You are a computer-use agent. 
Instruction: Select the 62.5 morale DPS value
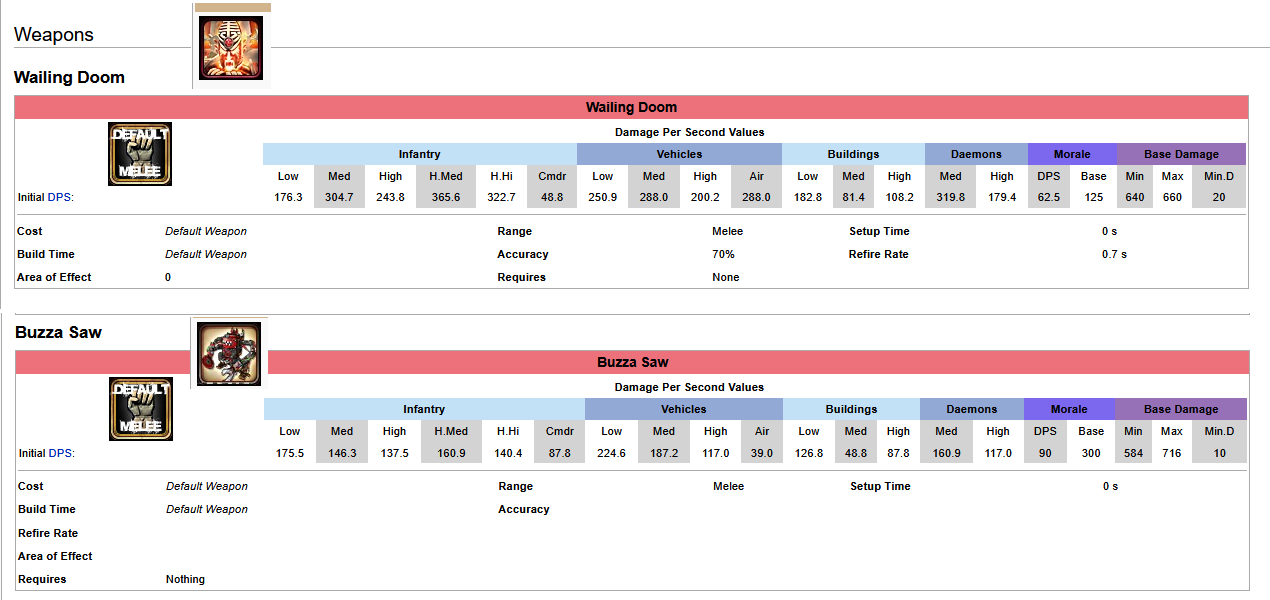click(1049, 197)
